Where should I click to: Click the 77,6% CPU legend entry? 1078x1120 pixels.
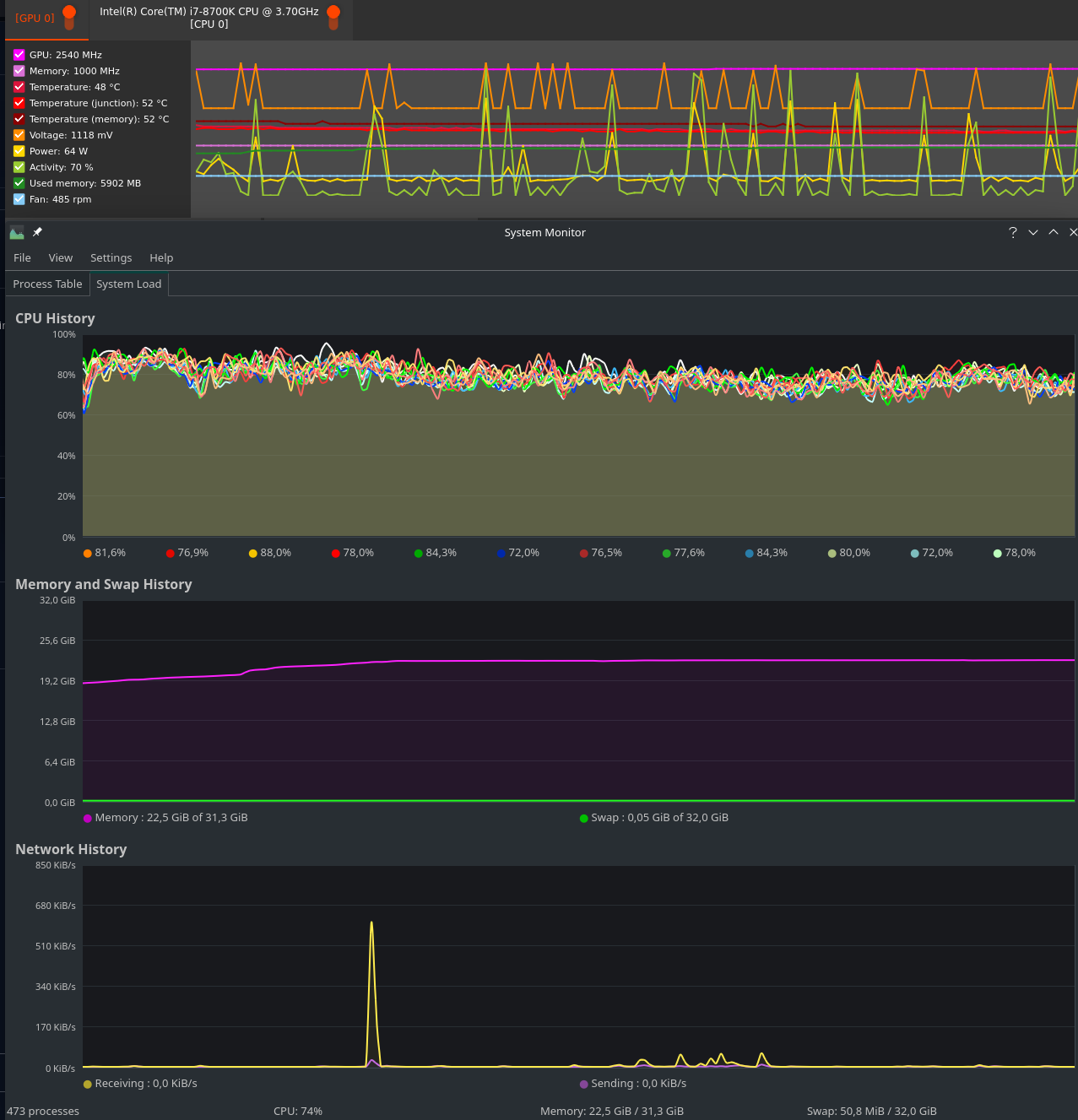[x=684, y=553]
